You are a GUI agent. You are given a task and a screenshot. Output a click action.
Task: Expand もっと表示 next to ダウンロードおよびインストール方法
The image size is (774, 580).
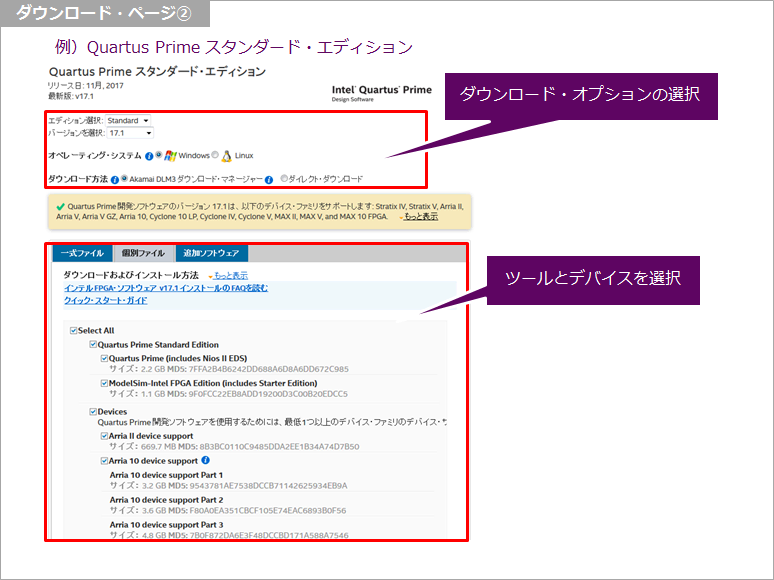click(x=231, y=275)
